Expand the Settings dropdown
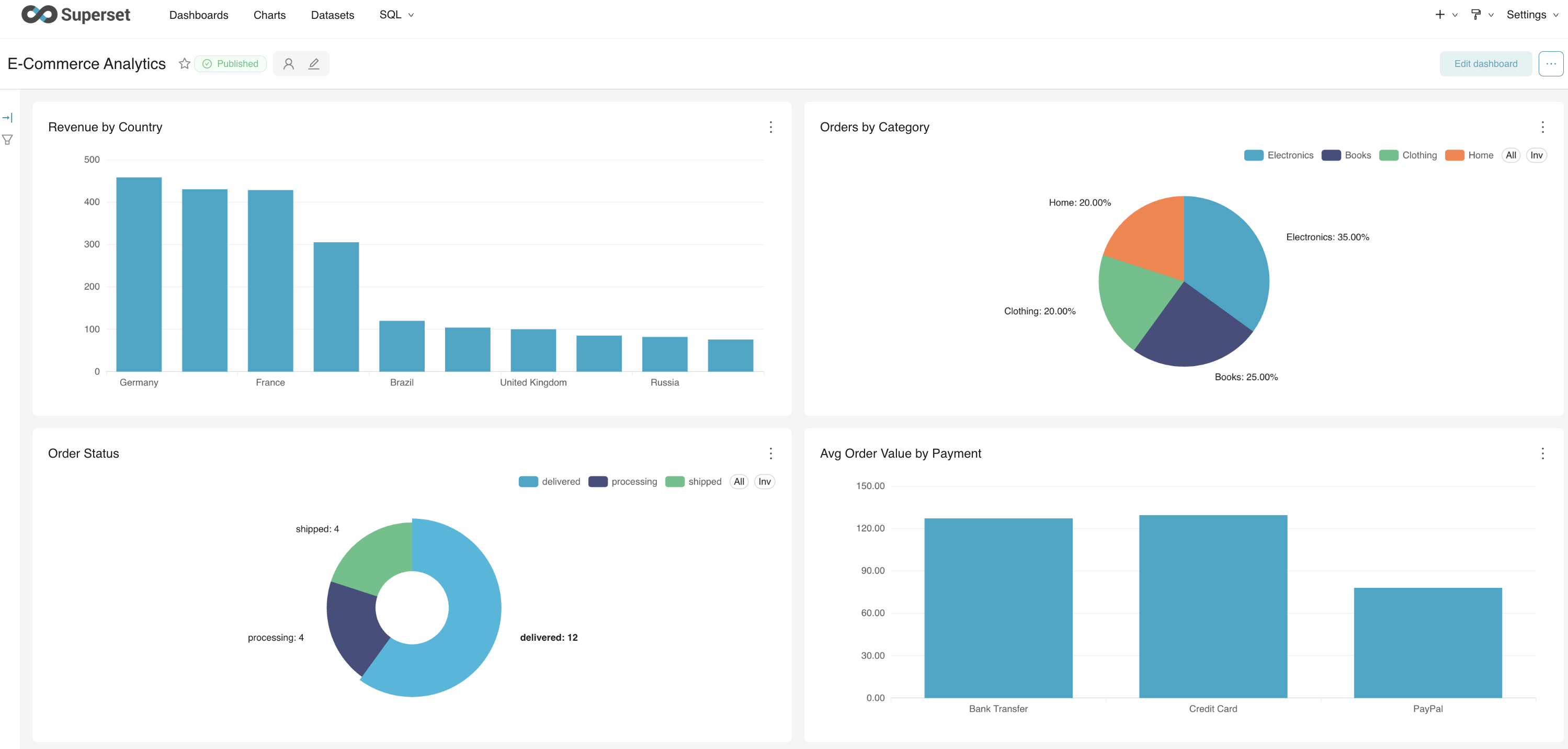The image size is (1568, 749). 1532,15
